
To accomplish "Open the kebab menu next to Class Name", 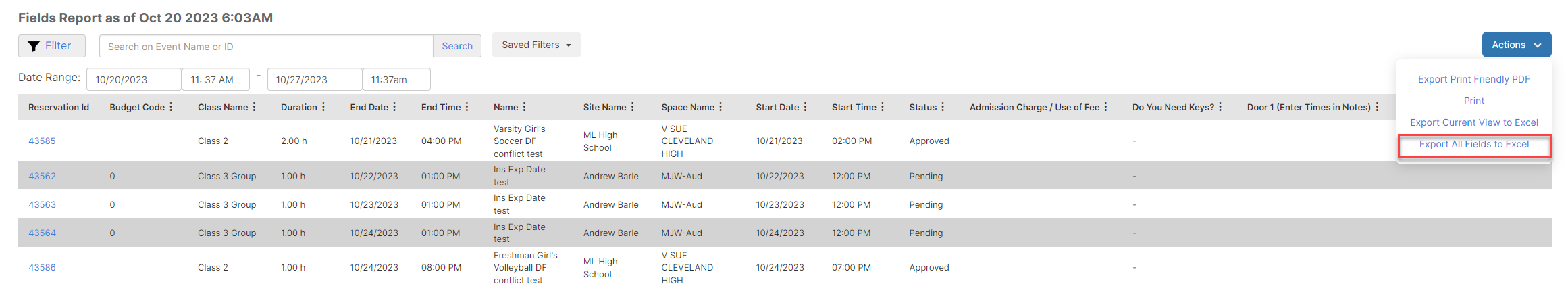I will coord(254,107).
